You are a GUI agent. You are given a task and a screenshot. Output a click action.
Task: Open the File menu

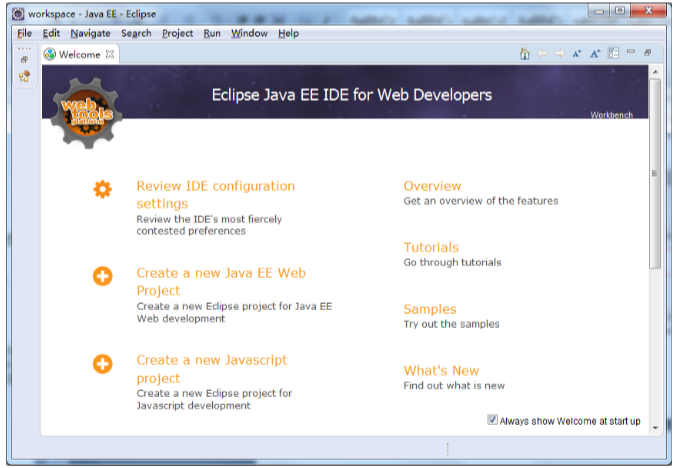(25, 33)
